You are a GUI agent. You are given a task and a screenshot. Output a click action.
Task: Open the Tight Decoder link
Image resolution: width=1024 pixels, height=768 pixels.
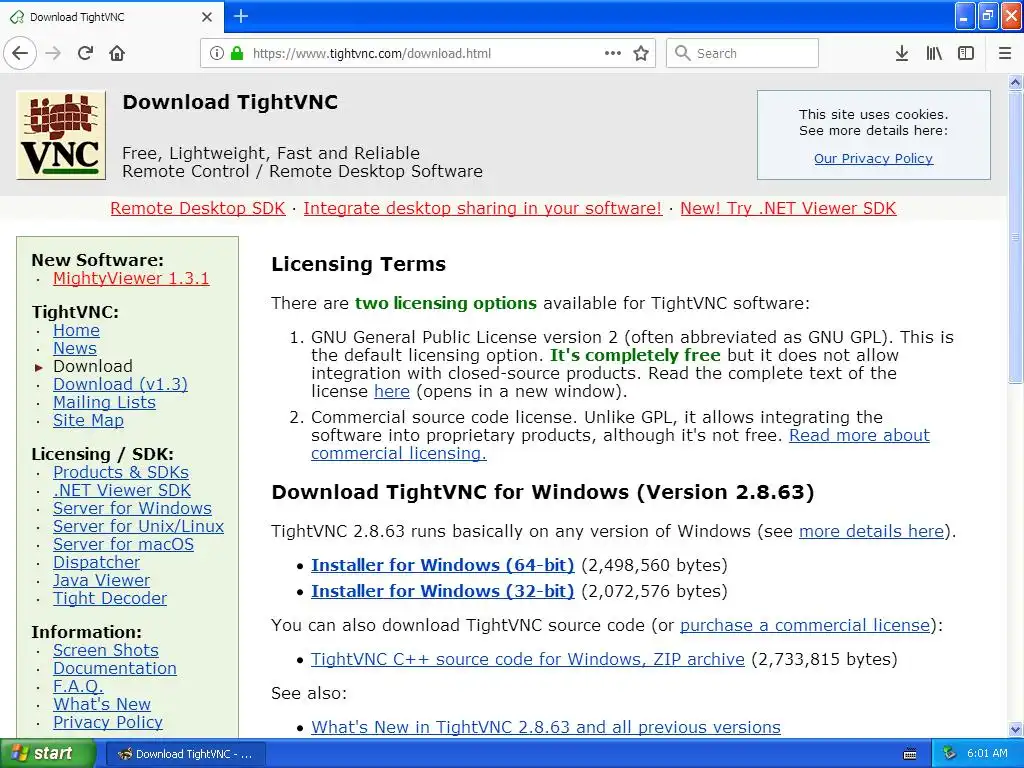tap(110, 598)
